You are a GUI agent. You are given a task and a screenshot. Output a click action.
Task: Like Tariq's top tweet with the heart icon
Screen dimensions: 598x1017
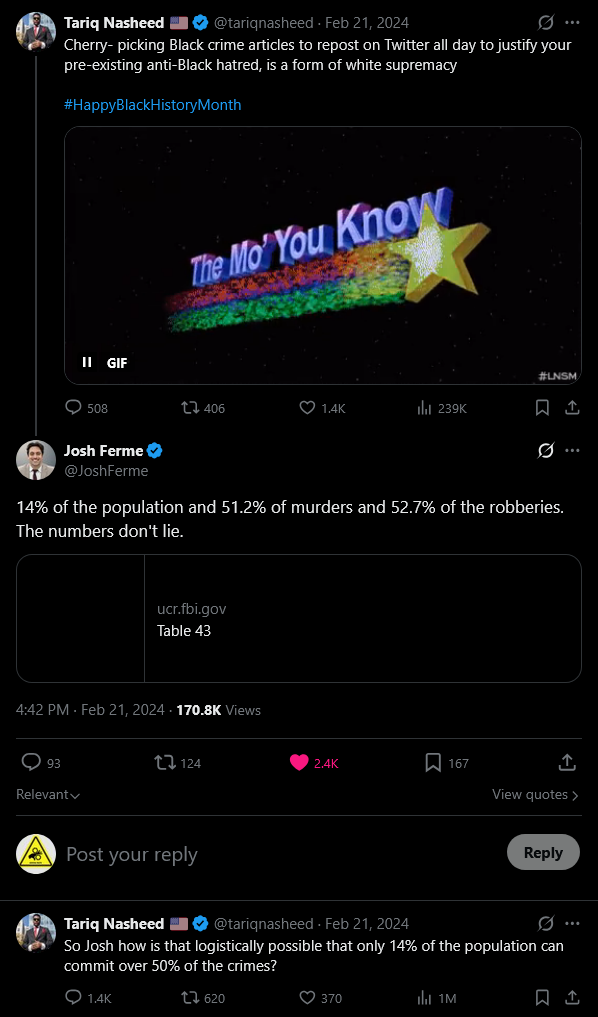(309, 407)
